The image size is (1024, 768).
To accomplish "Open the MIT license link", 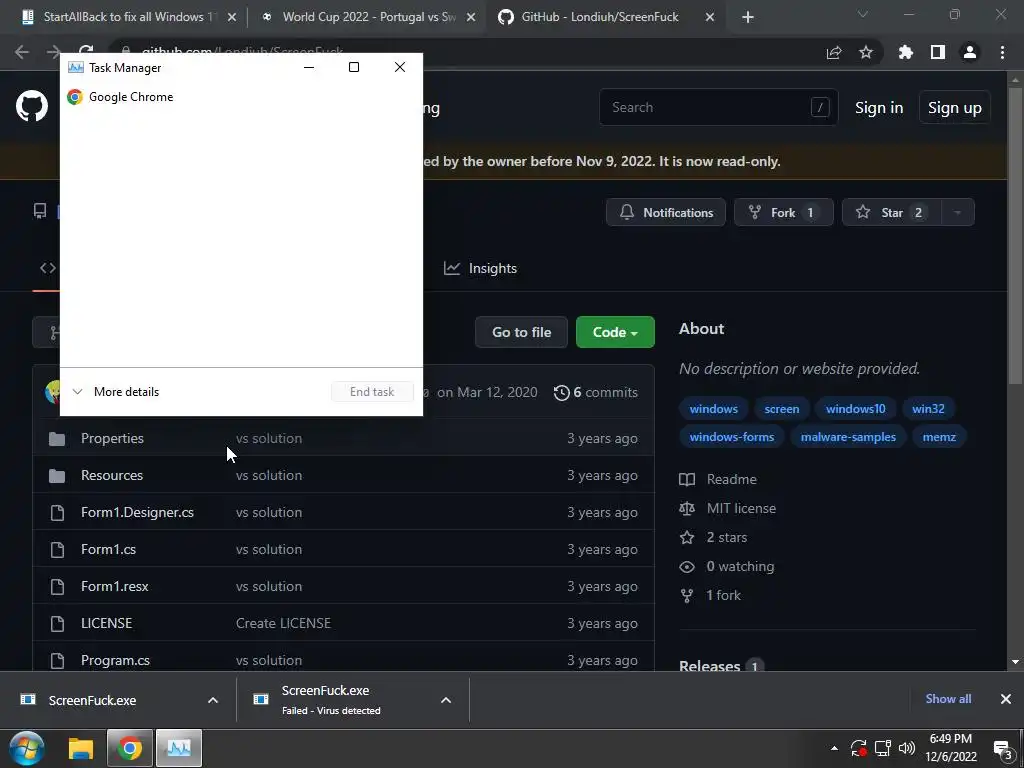I will click(728, 508).
